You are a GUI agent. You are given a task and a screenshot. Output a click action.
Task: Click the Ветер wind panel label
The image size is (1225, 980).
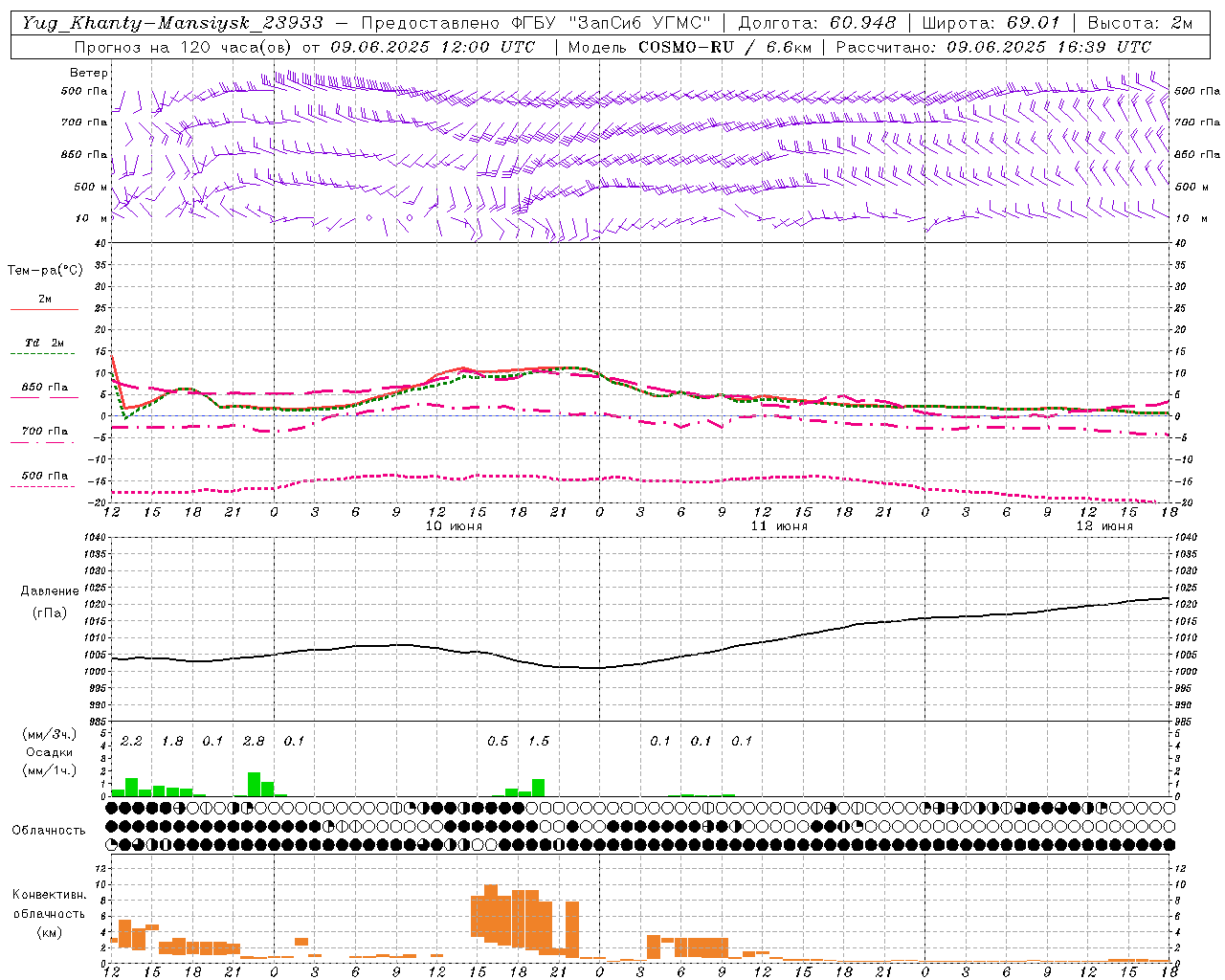(x=89, y=73)
